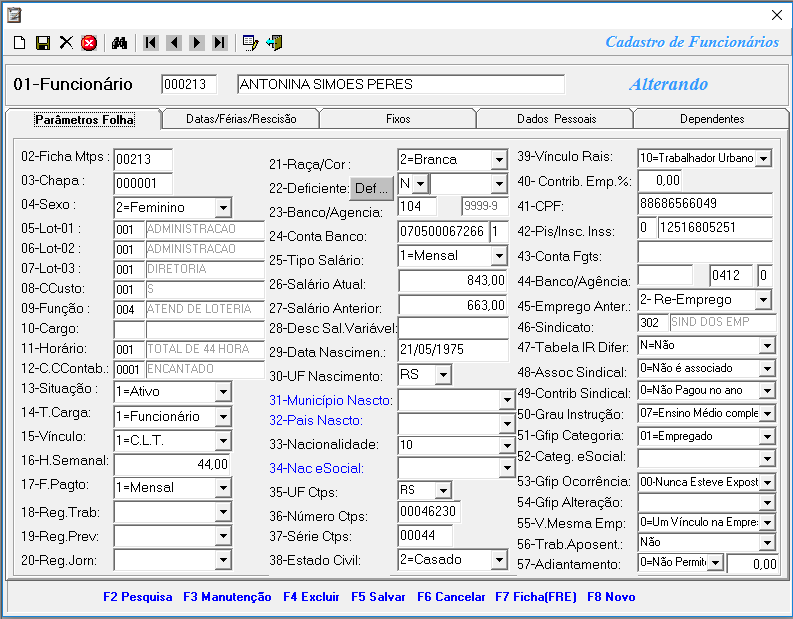Save record with the floppy disk icon
Screen dimensions: 793x619
tap(43, 43)
